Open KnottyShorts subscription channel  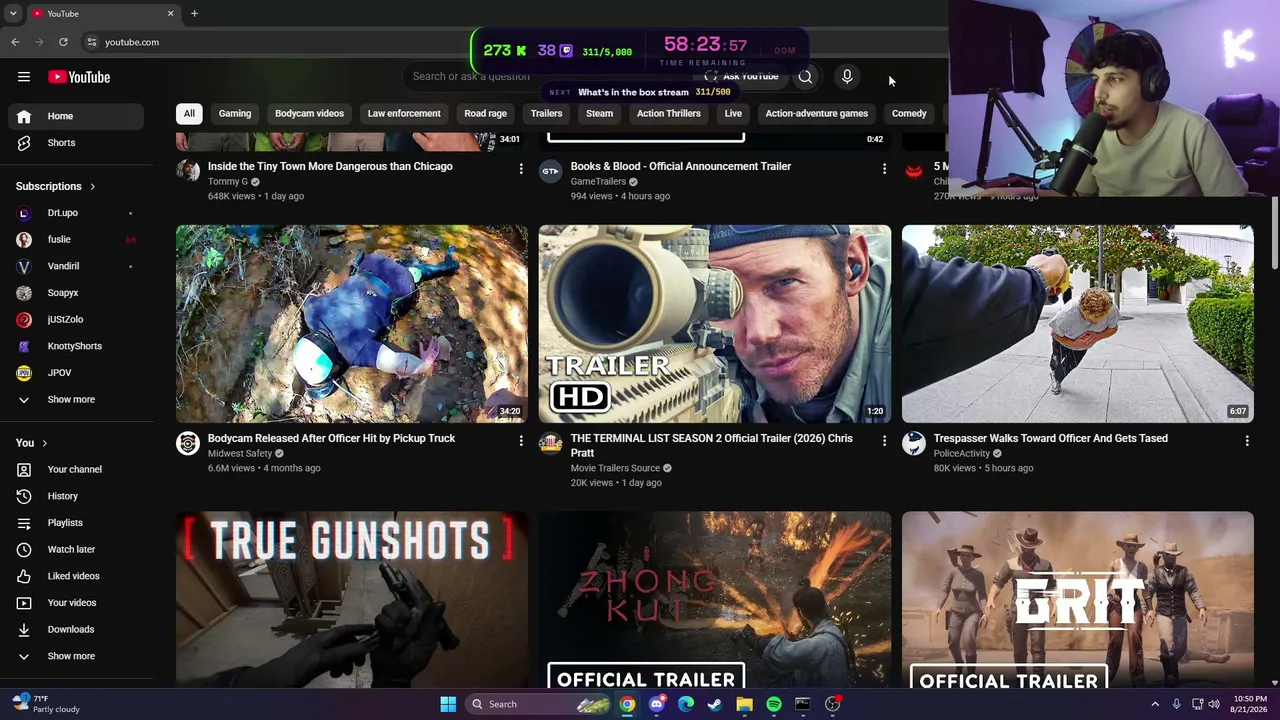pos(76,346)
